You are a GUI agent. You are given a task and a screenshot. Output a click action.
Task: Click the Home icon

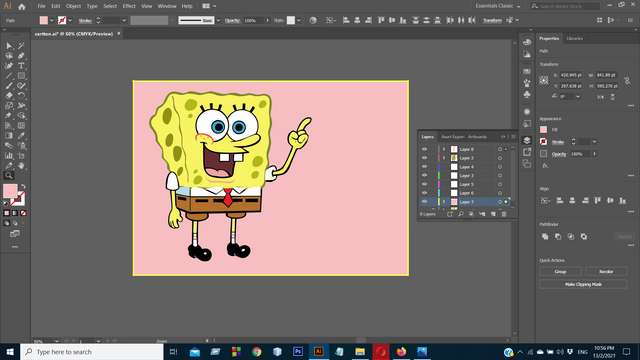[22, 7]
